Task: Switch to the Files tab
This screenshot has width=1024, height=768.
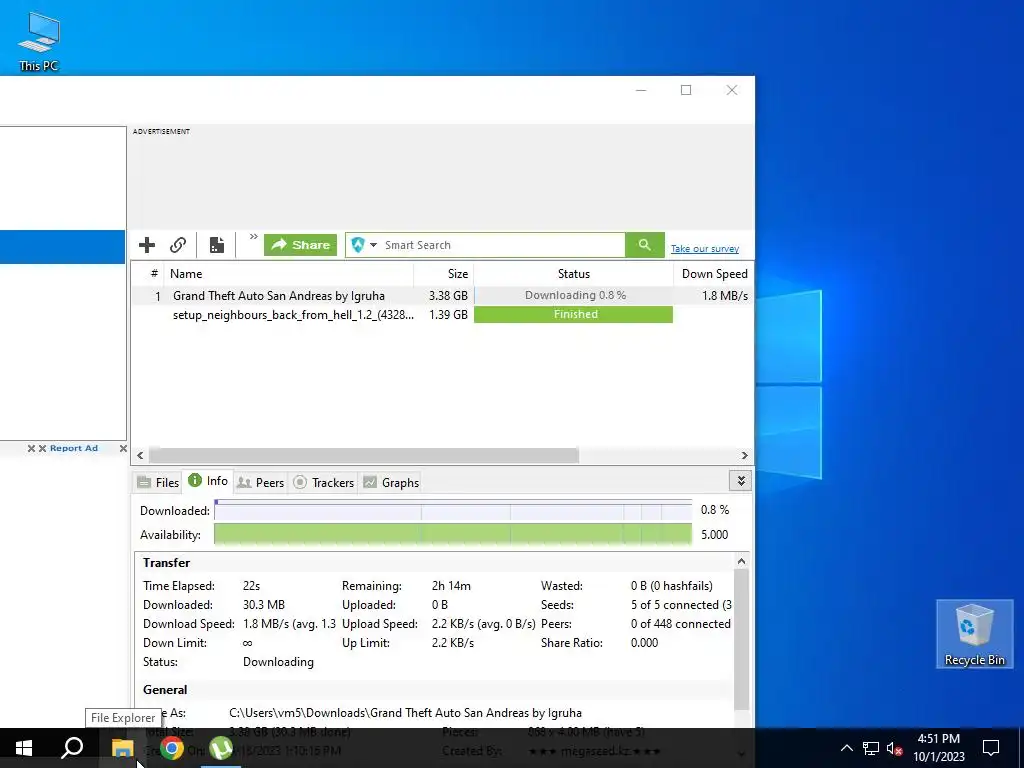Action: click(157, 482)
